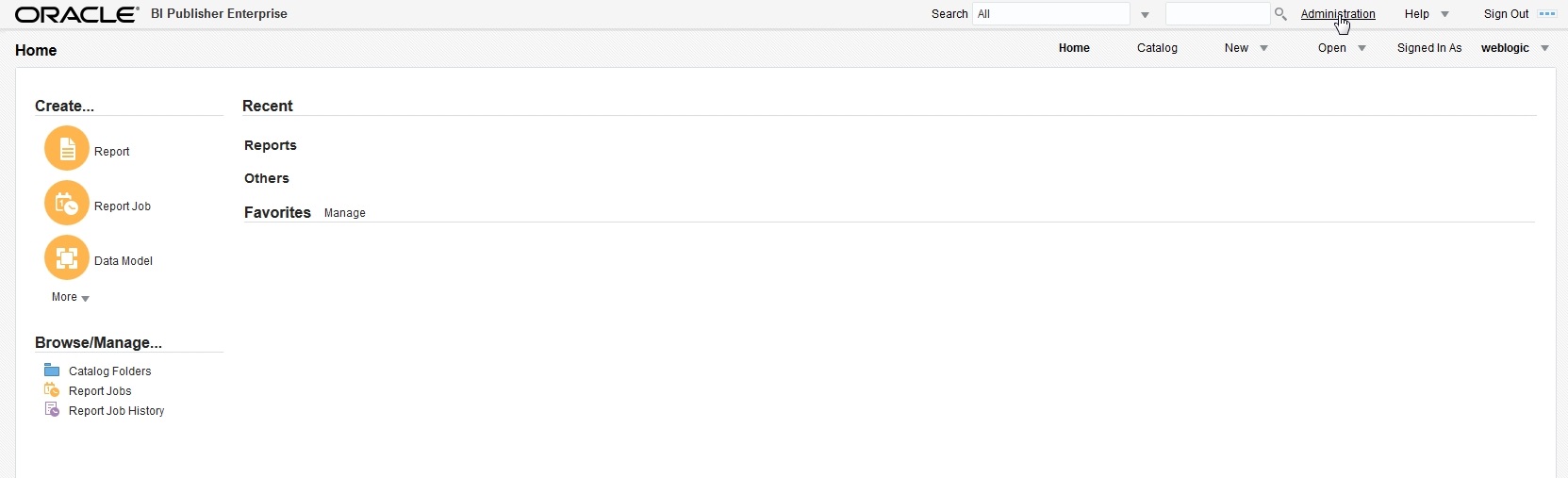The height and width of the screenshot is (478, 1568).
Task: Click the magnifying glass search icon
Action: pyautogui.click(x=1280, y=14)
